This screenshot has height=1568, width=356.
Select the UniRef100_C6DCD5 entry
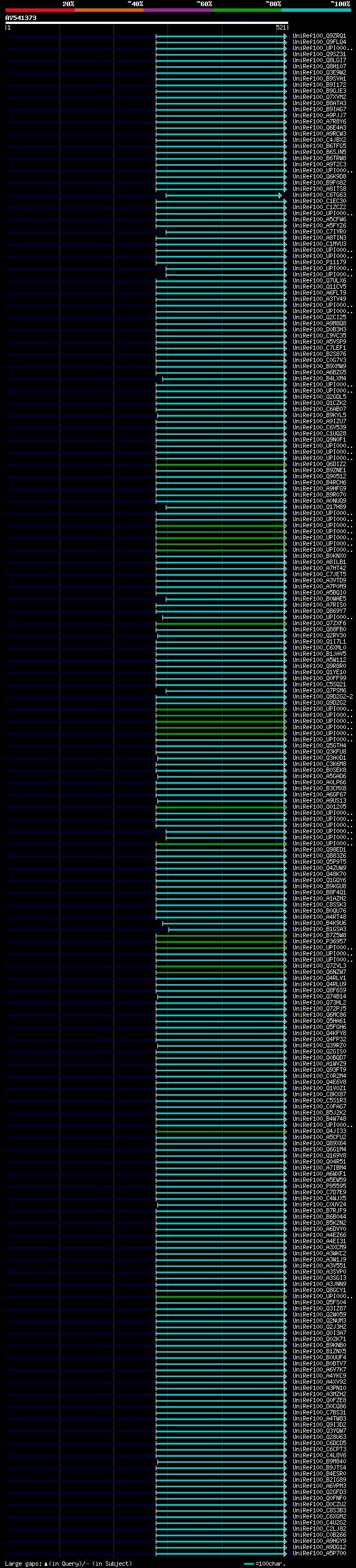(x=319, y=1443)
